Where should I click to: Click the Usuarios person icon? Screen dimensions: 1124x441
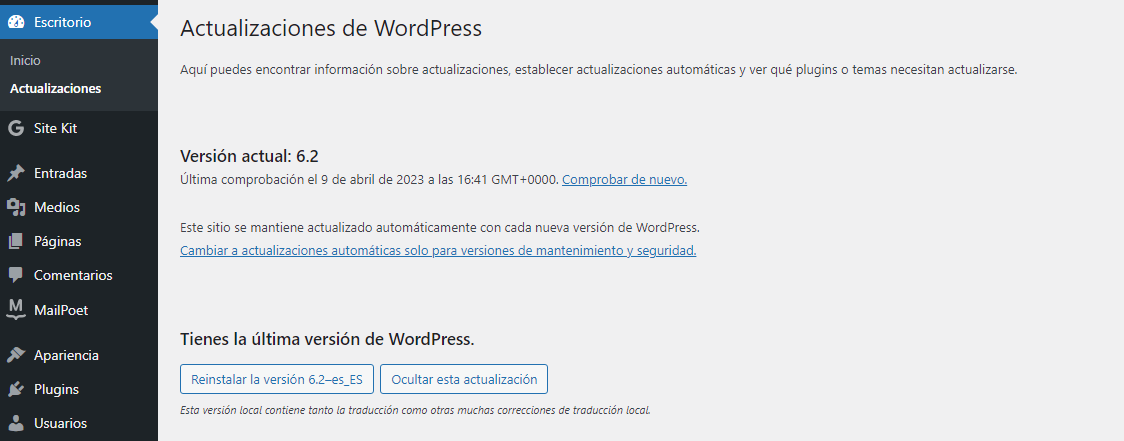coord(16,423)
